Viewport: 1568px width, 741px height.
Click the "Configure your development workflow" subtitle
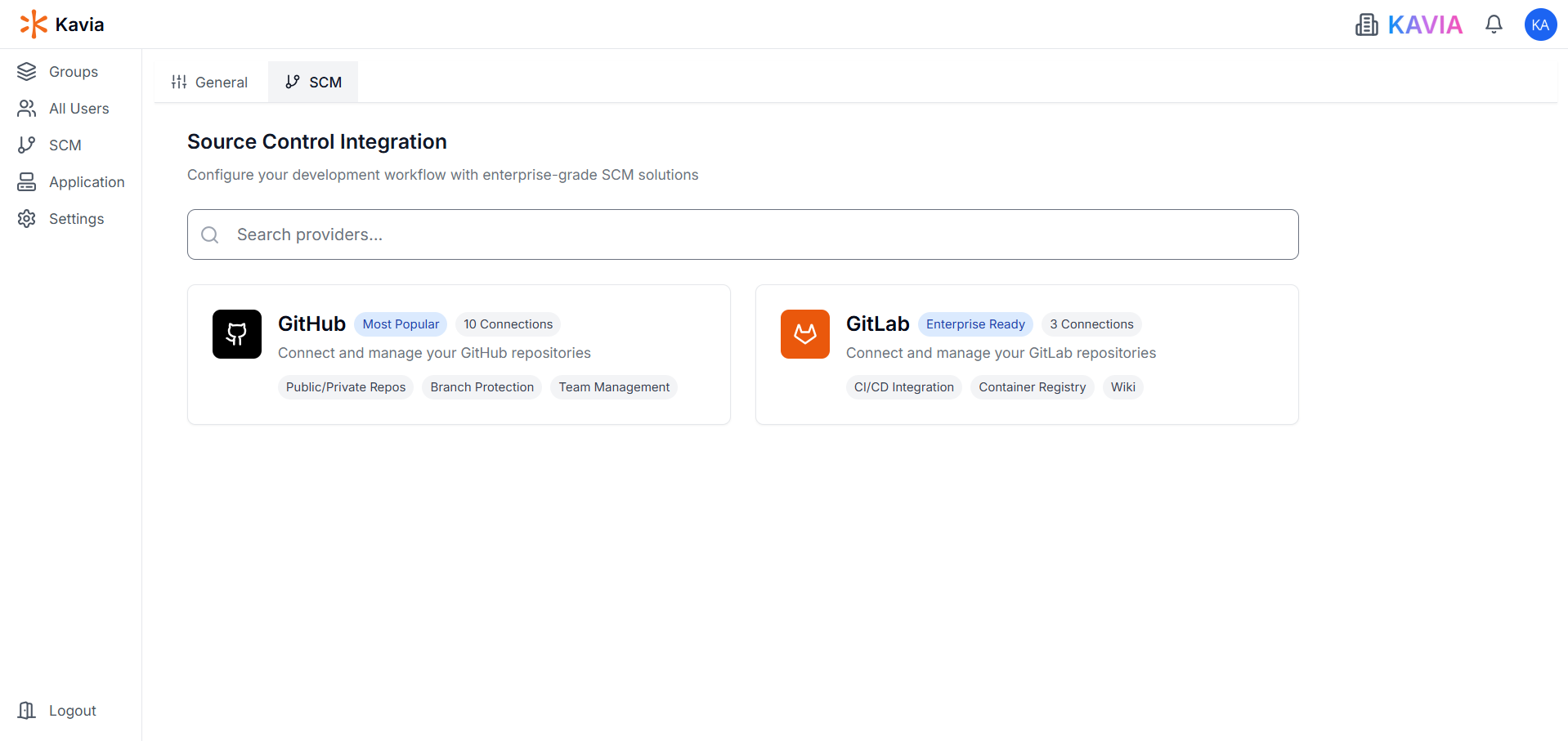click(442, 175)
